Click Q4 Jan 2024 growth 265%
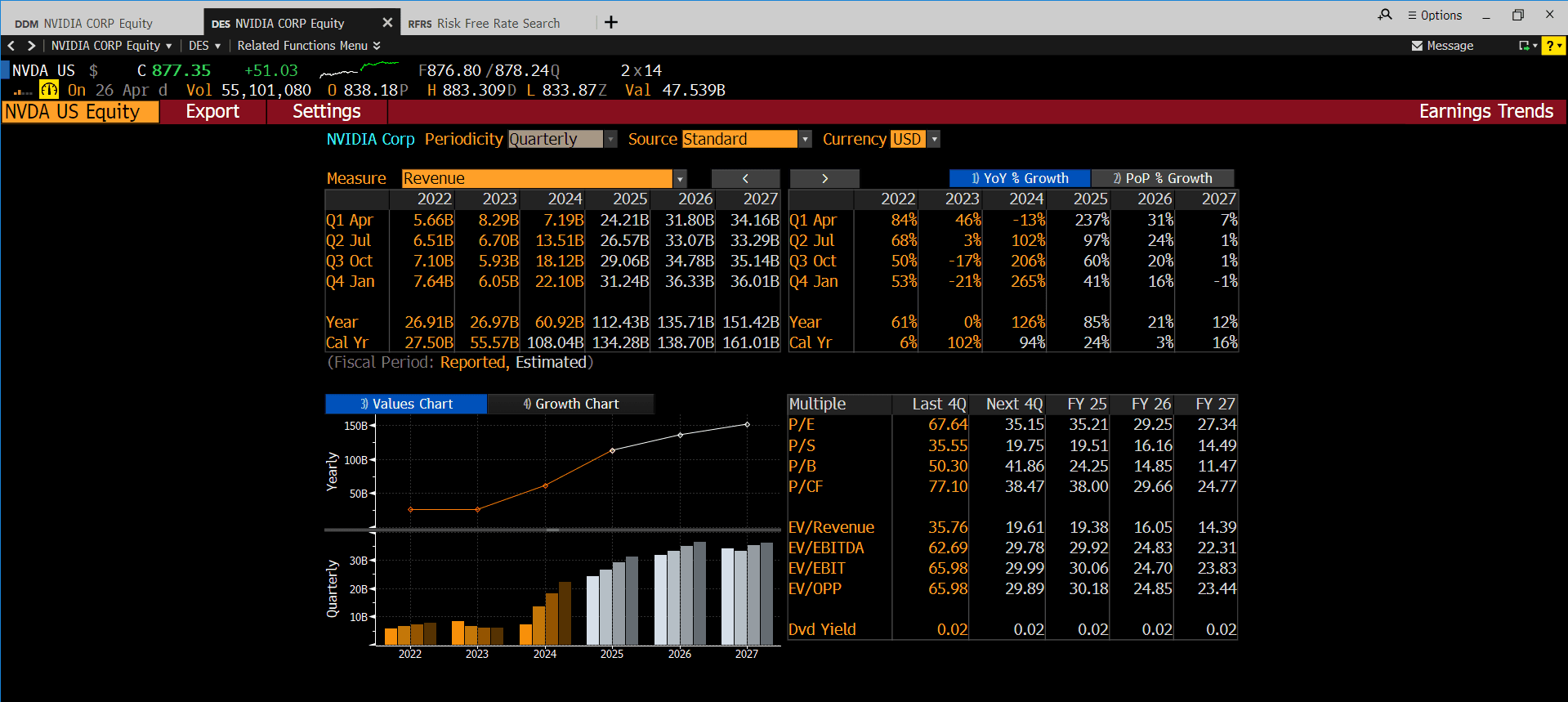Image resolution: width=1568 pixels, height=702 pixels. [x=1028, y=281]
